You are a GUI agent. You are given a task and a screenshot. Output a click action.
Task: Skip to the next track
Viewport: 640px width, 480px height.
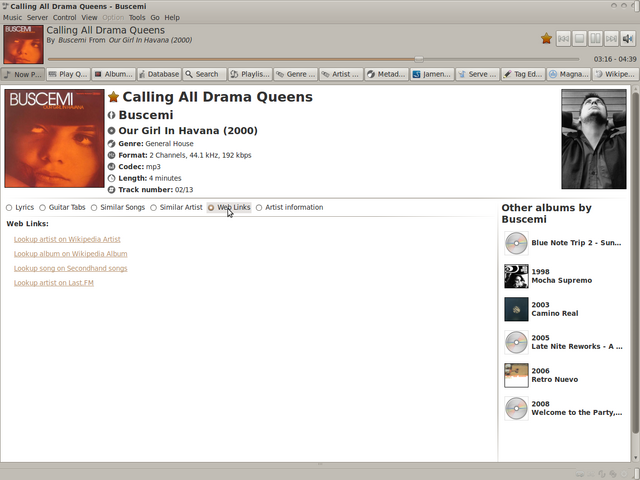coord(611,39)
